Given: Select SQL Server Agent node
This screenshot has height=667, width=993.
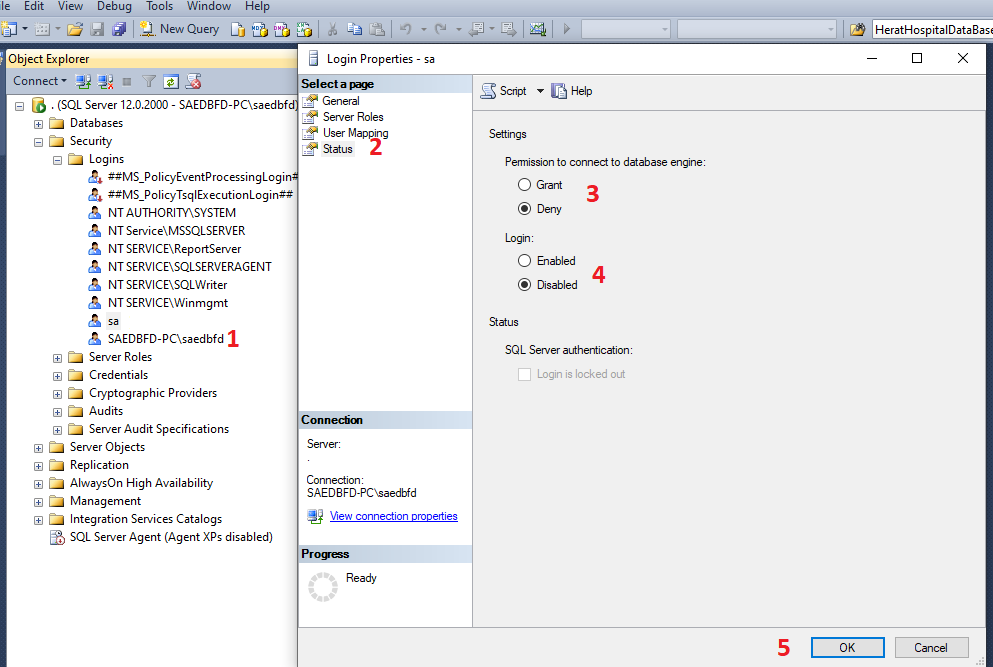Looking at the screenshot, I should (171, 537).
